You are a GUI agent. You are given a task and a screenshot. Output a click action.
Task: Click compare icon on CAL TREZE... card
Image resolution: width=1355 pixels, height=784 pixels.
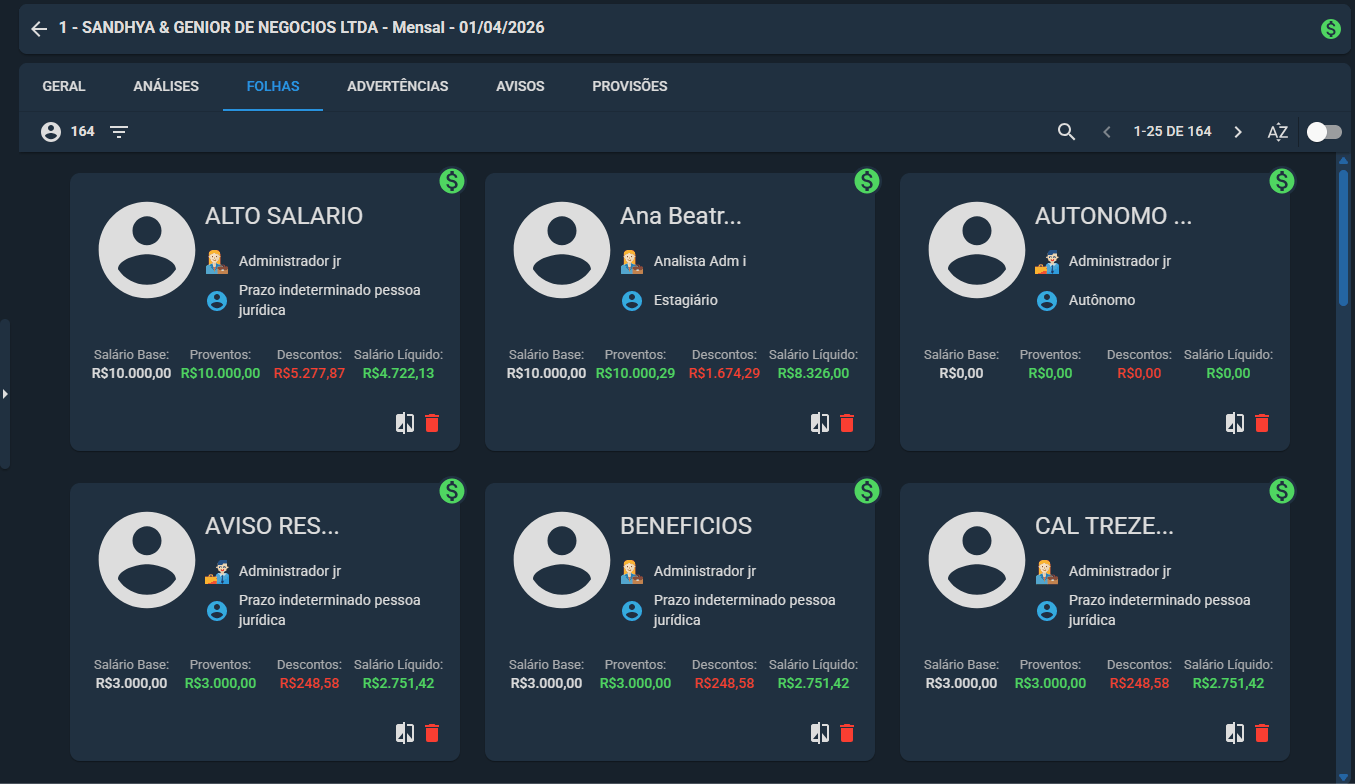click(x=1235, y=733)
